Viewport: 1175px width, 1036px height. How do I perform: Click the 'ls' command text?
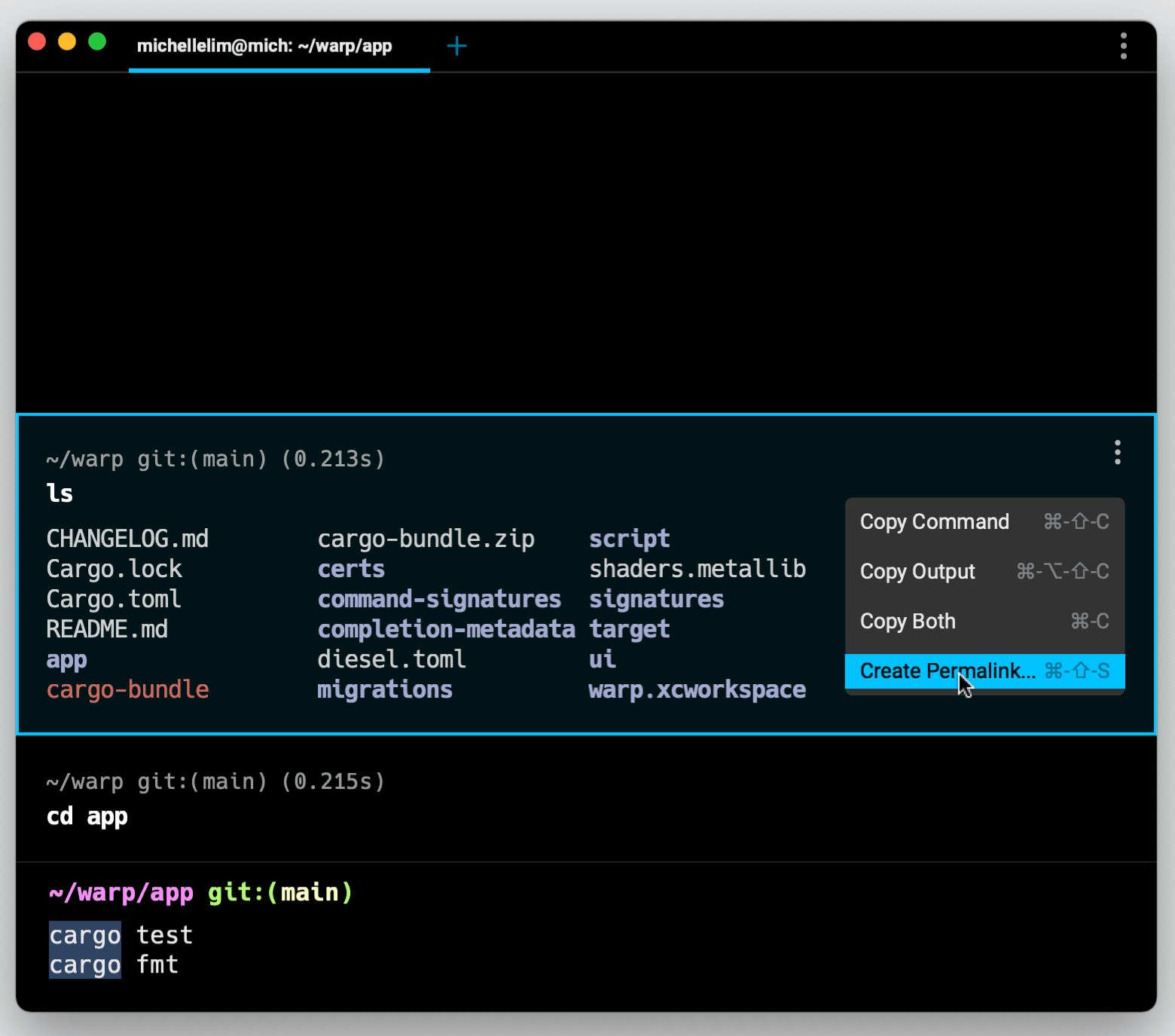click(60, 494)
